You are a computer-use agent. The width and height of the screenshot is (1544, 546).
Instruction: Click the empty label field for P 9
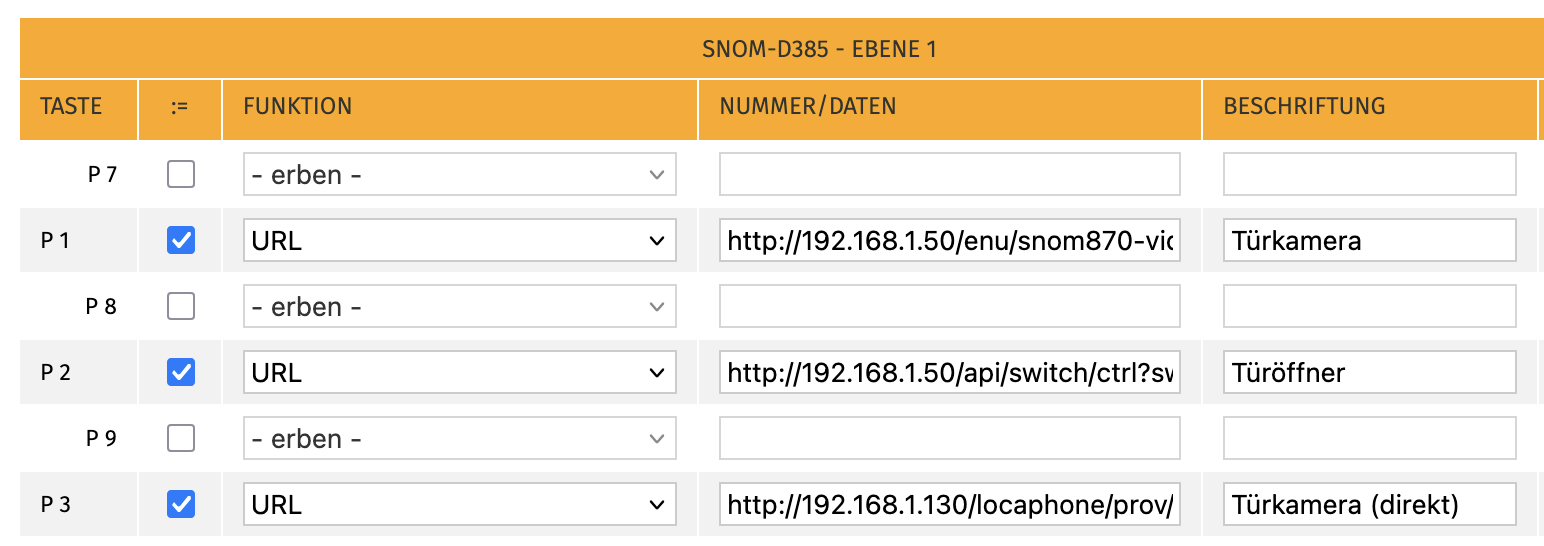(1369, 439)
